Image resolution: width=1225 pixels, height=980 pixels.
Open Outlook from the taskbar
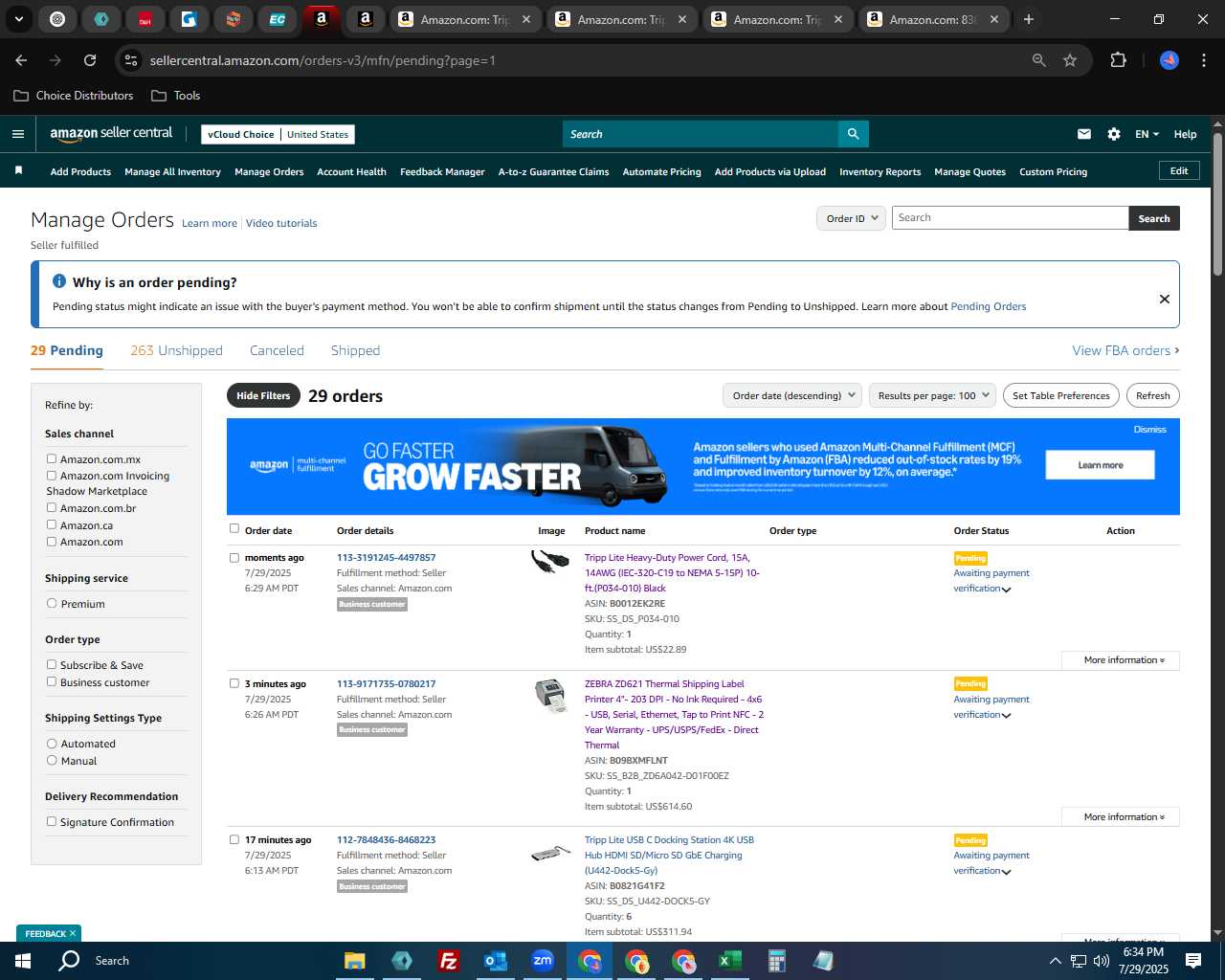click(x=495, y=961)
